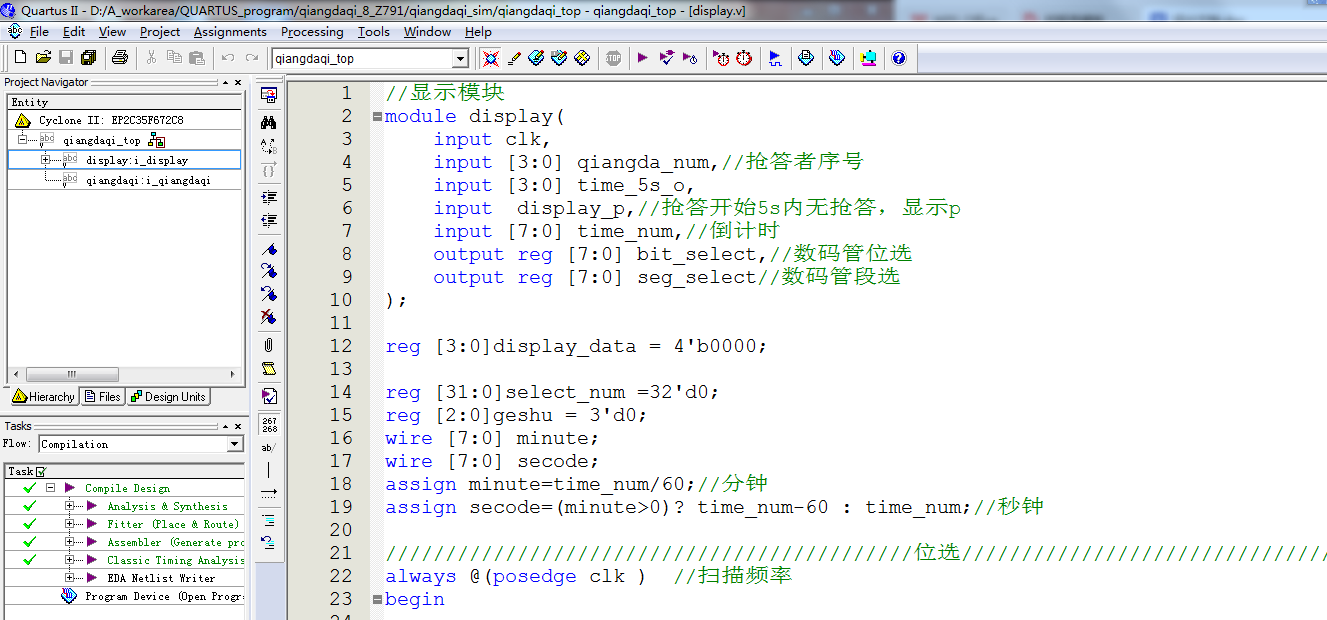This screenshot has height=620, width=1327.
Task: Open the Flow Compilation dropdown
Action: tap(235, 444)
